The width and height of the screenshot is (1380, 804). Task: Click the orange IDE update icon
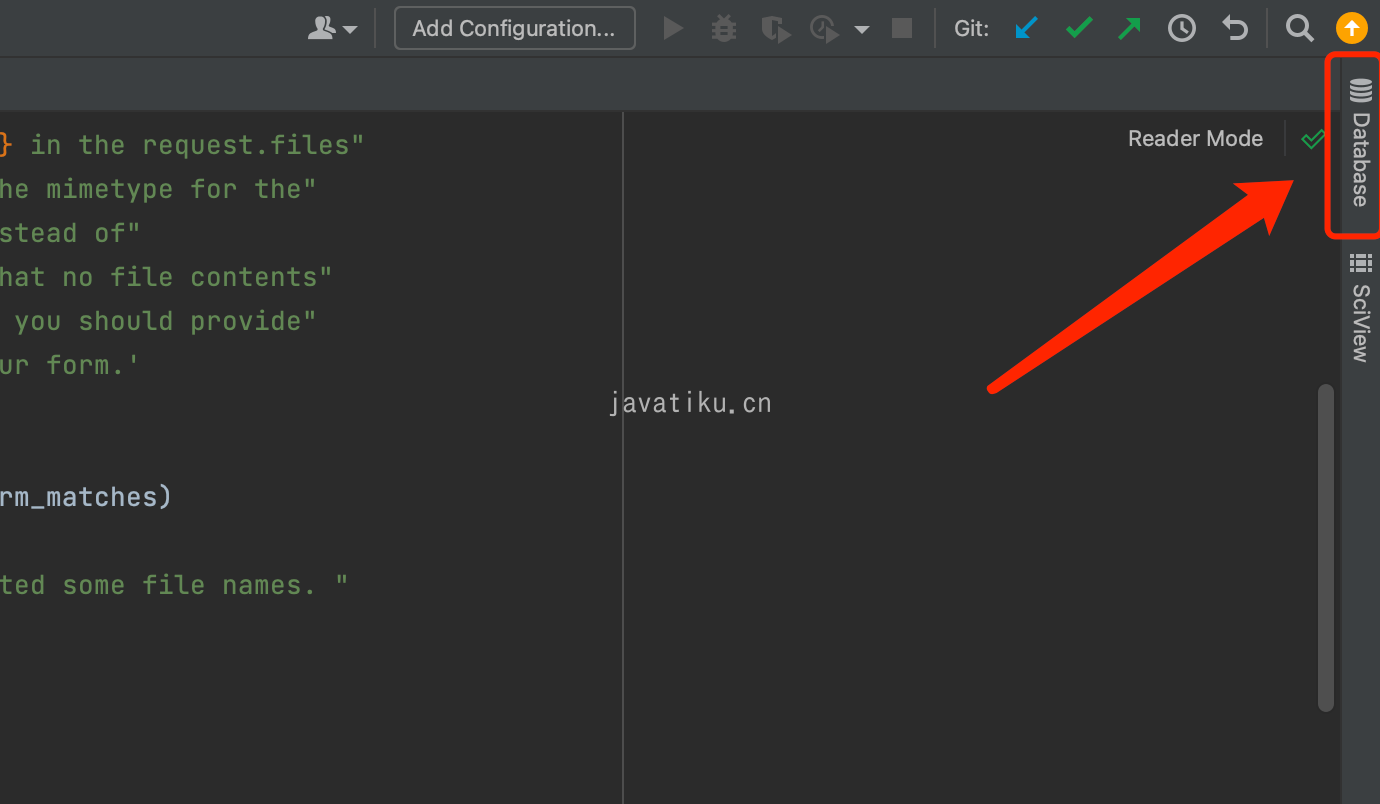[x=1351, y=28]
